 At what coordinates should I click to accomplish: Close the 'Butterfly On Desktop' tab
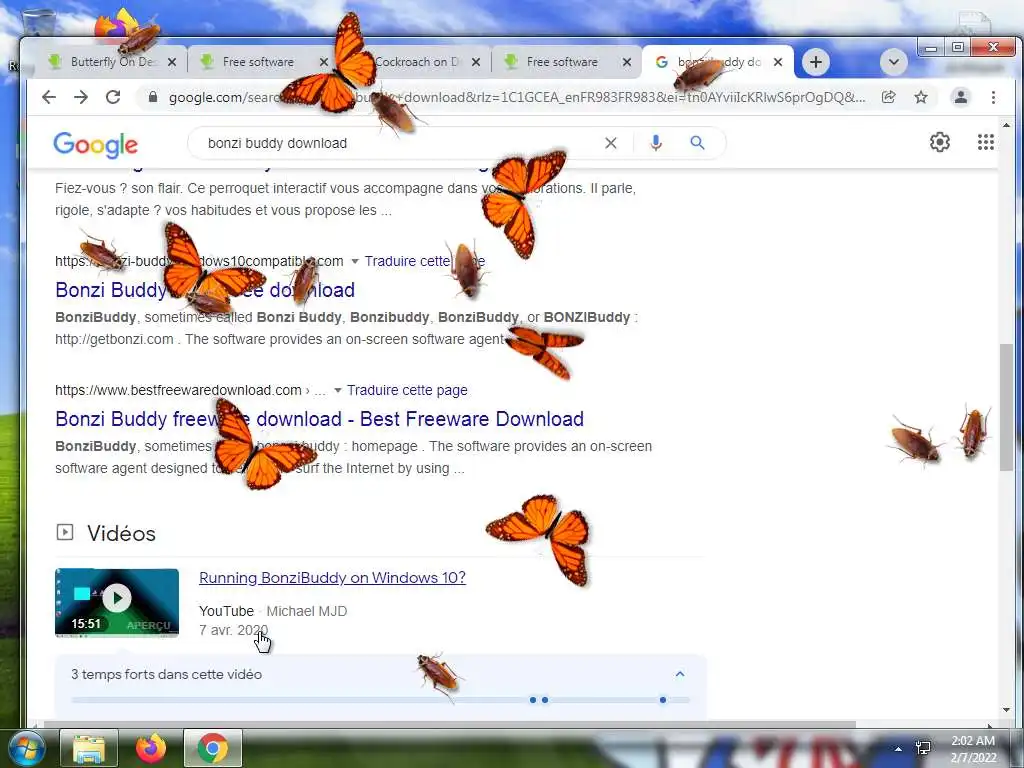[172, 62]
